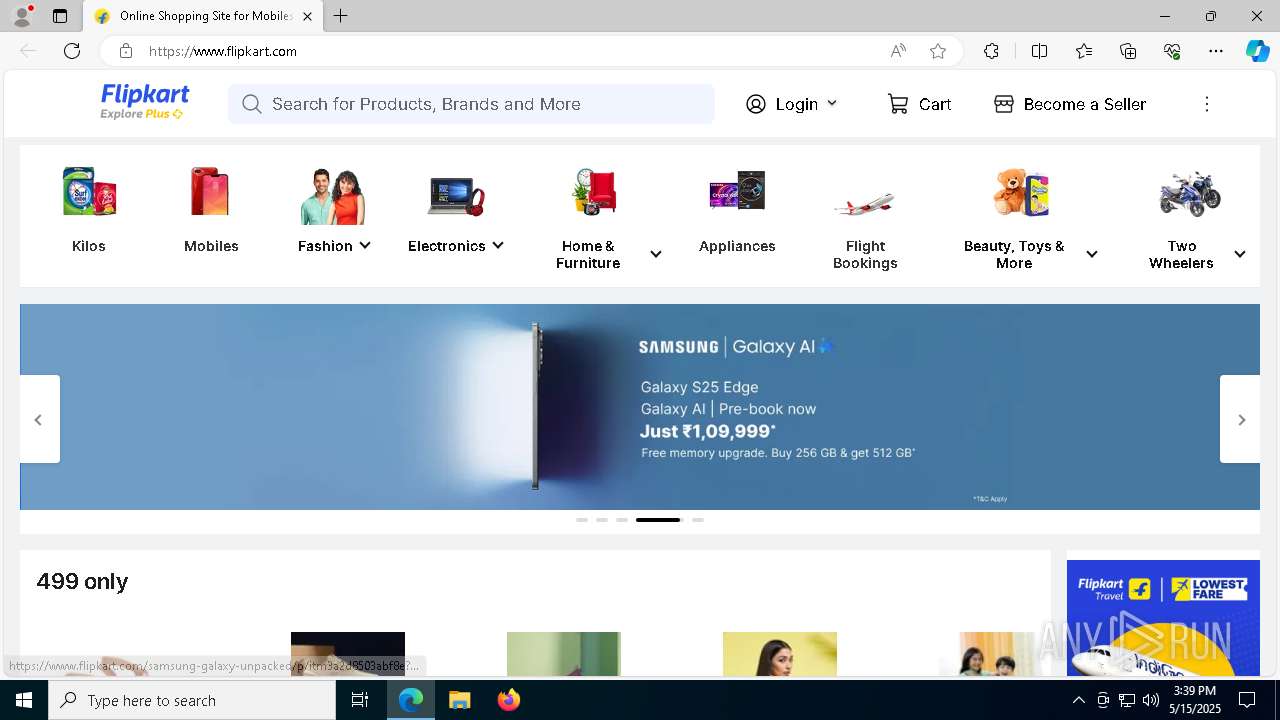Jump to second carousel indicator dot
The width and height of the screenshot is (1280, 720).
[602, 520]
